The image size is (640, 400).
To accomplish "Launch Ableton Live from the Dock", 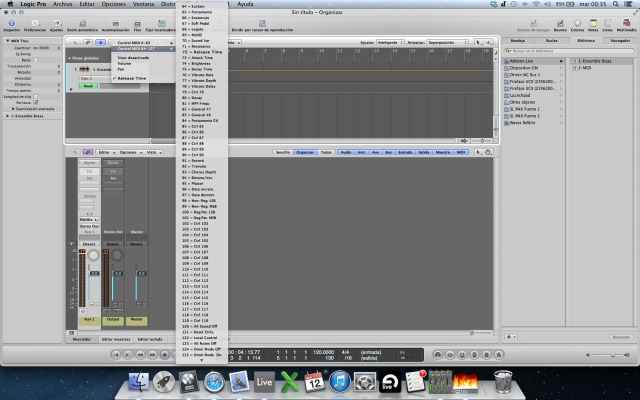I will coord(265,381).
